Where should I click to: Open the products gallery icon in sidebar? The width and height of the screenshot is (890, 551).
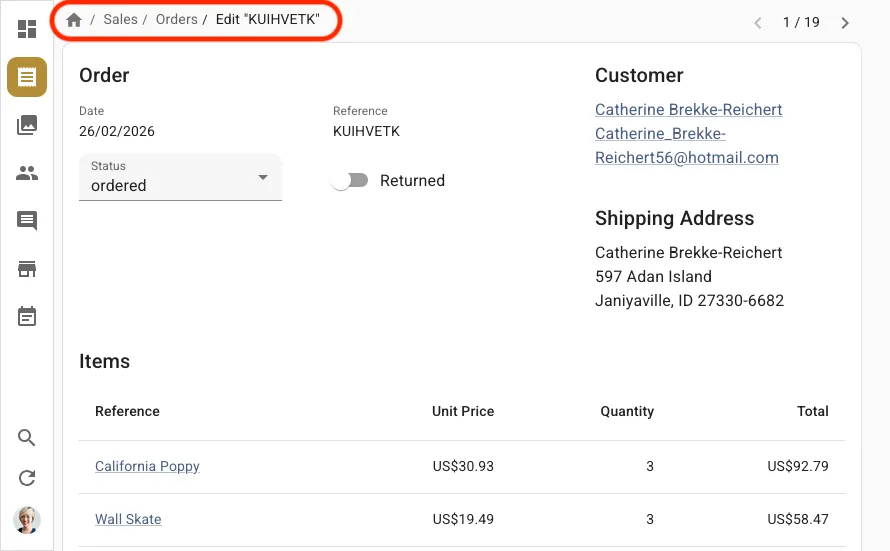pyautogui.click(x=27, y=125)
